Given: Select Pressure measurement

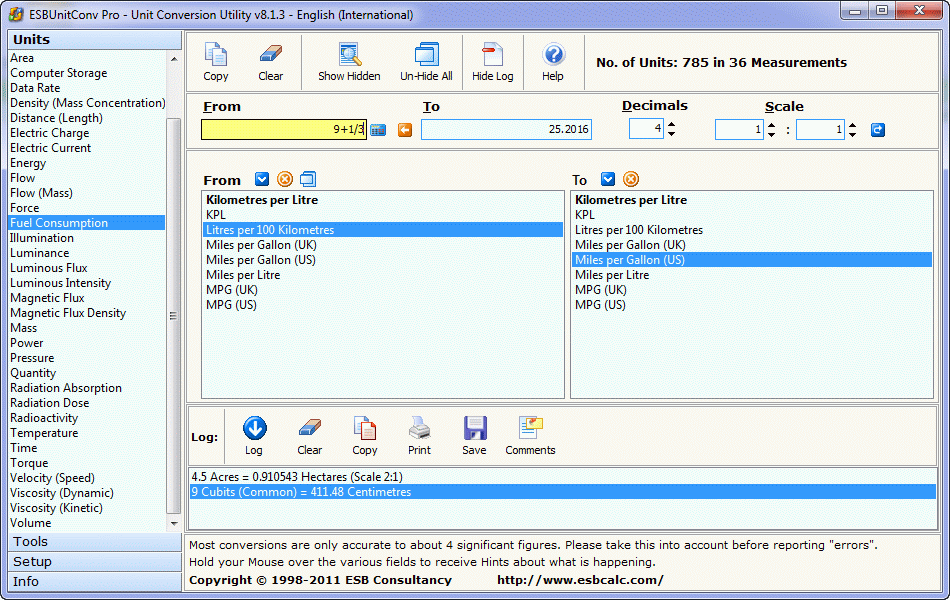Looking at the screenshot, I should click(x=32, y=358).
